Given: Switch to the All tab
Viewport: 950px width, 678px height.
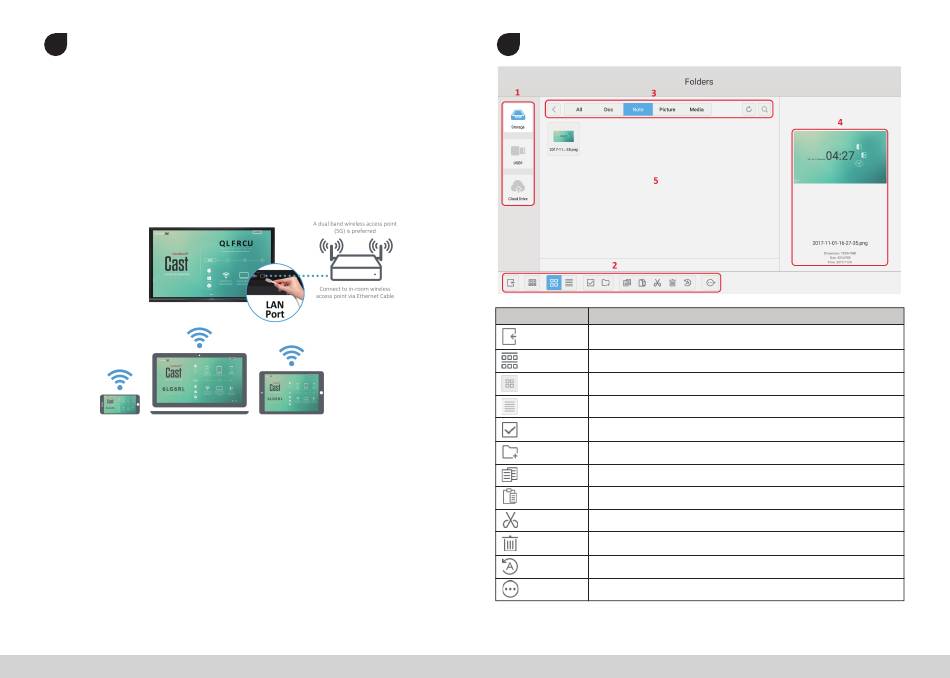Looking at the screenshot, I should click(579, 110).
